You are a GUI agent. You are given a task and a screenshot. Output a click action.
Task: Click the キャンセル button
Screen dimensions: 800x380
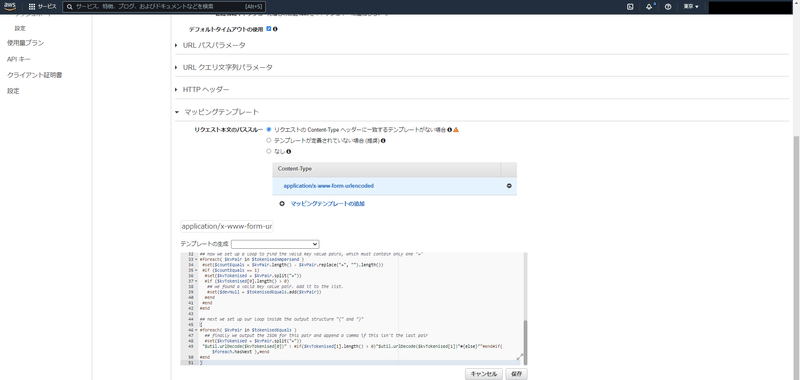484,374
